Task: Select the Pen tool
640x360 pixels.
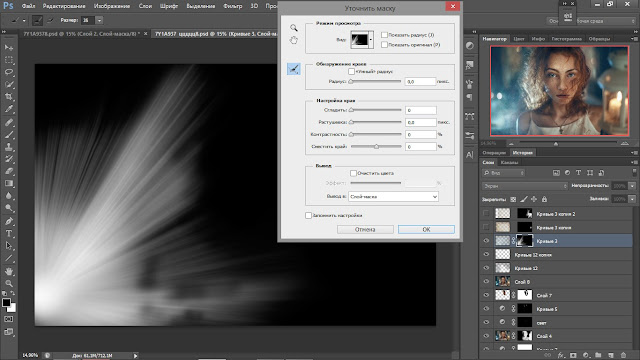Action: 9,221
